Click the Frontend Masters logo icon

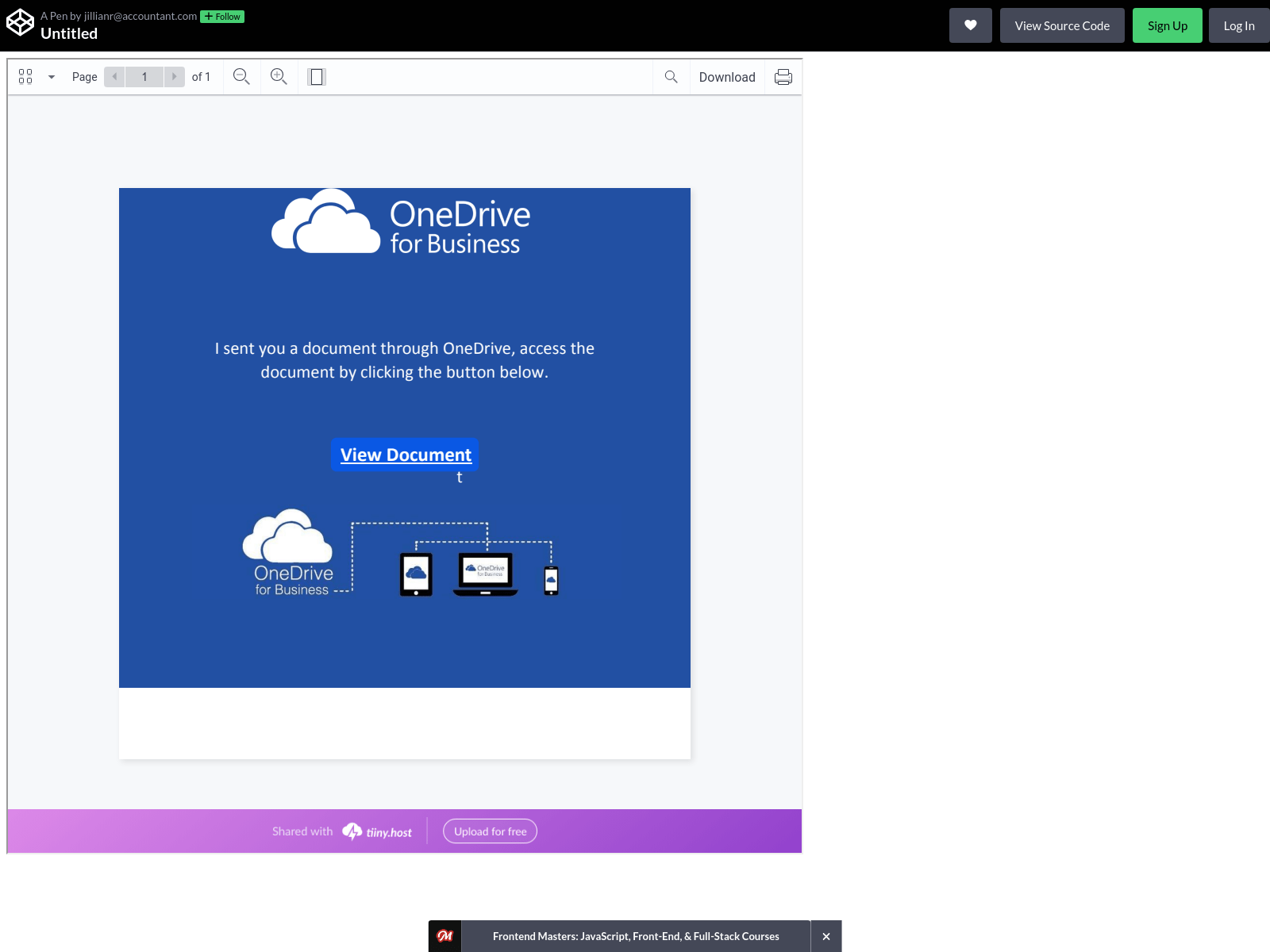click(445, 936)
